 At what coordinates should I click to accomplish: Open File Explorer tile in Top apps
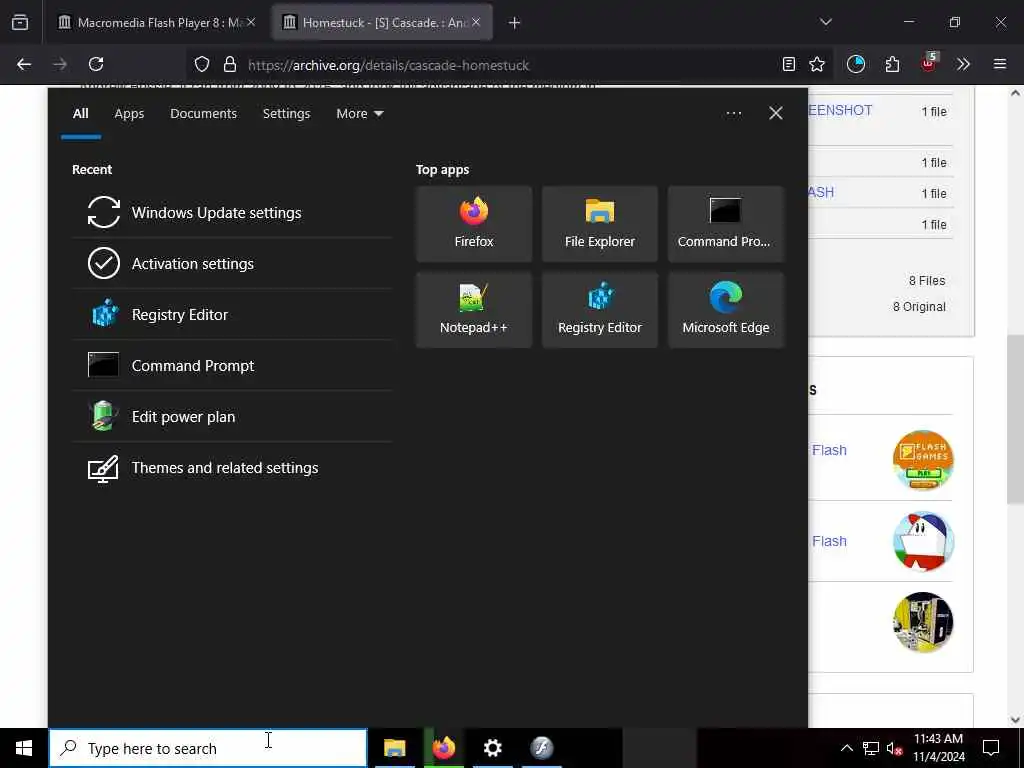pyautogui.click(x=600, y=224)
